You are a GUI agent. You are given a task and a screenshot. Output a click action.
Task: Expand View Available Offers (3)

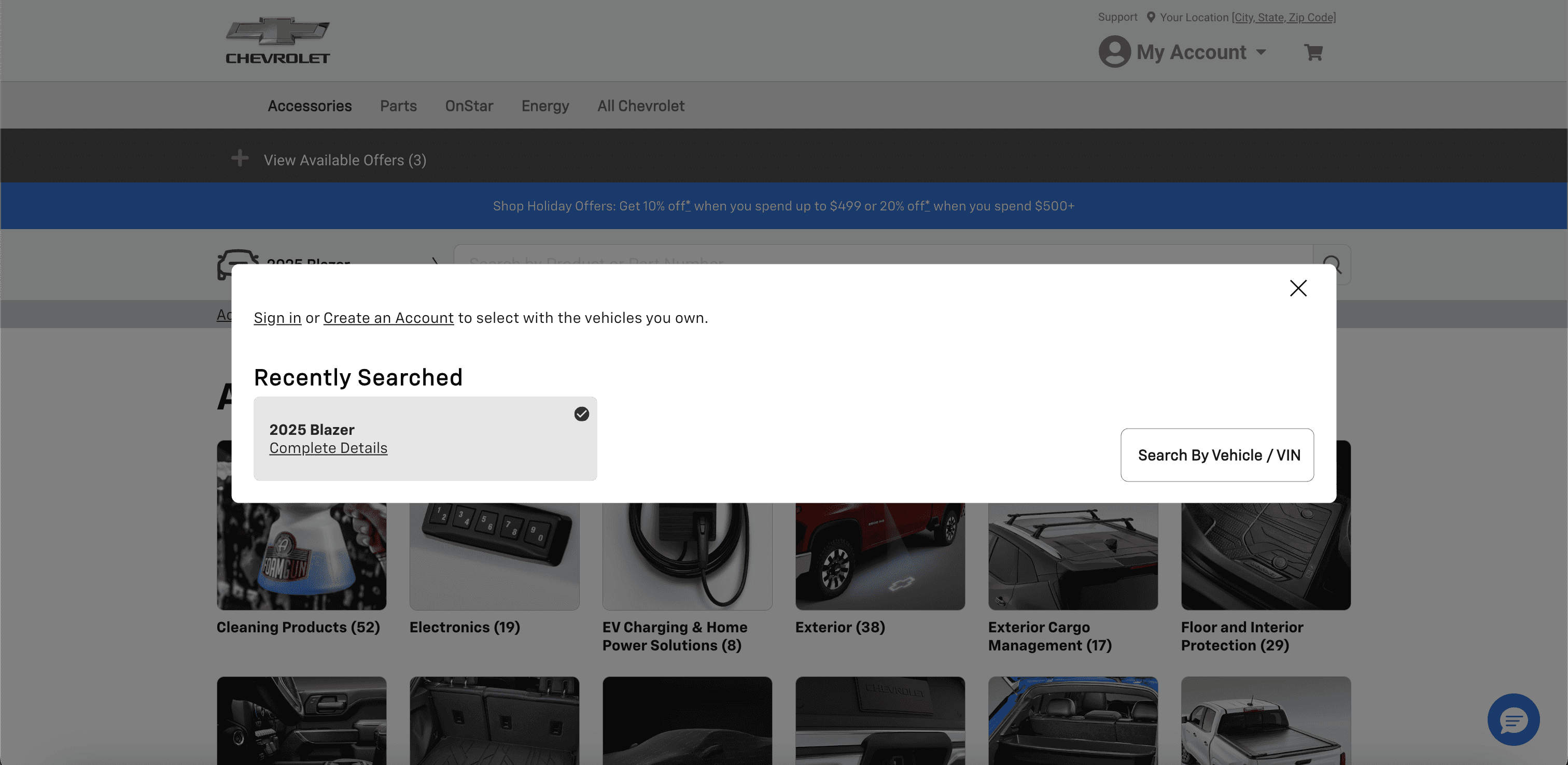point(344,160)
